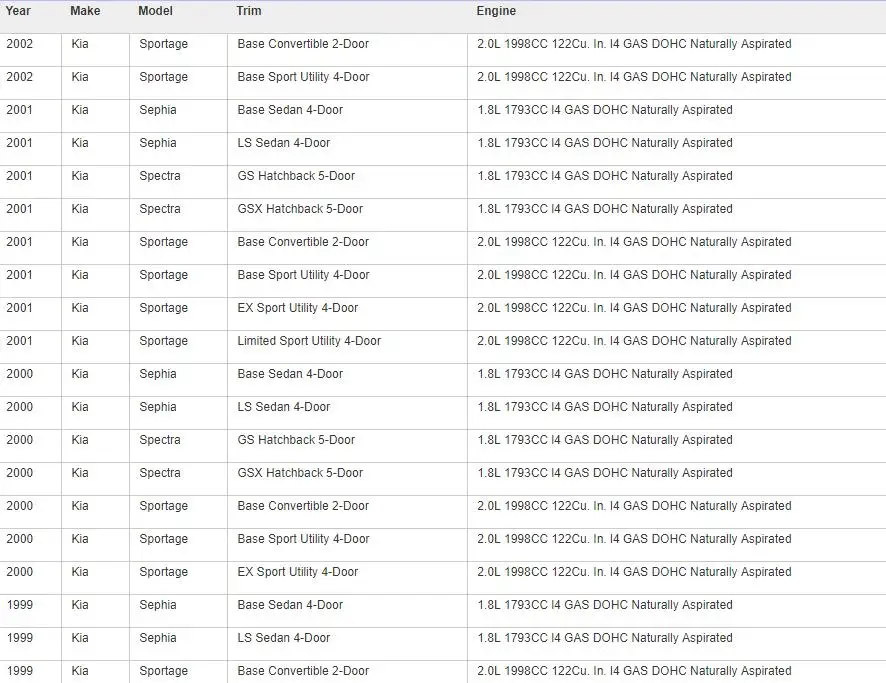Click the 2001 Sephia LS Sedan 4-Door trim
This screenshot has height=683, width=886.
(284, 143)
